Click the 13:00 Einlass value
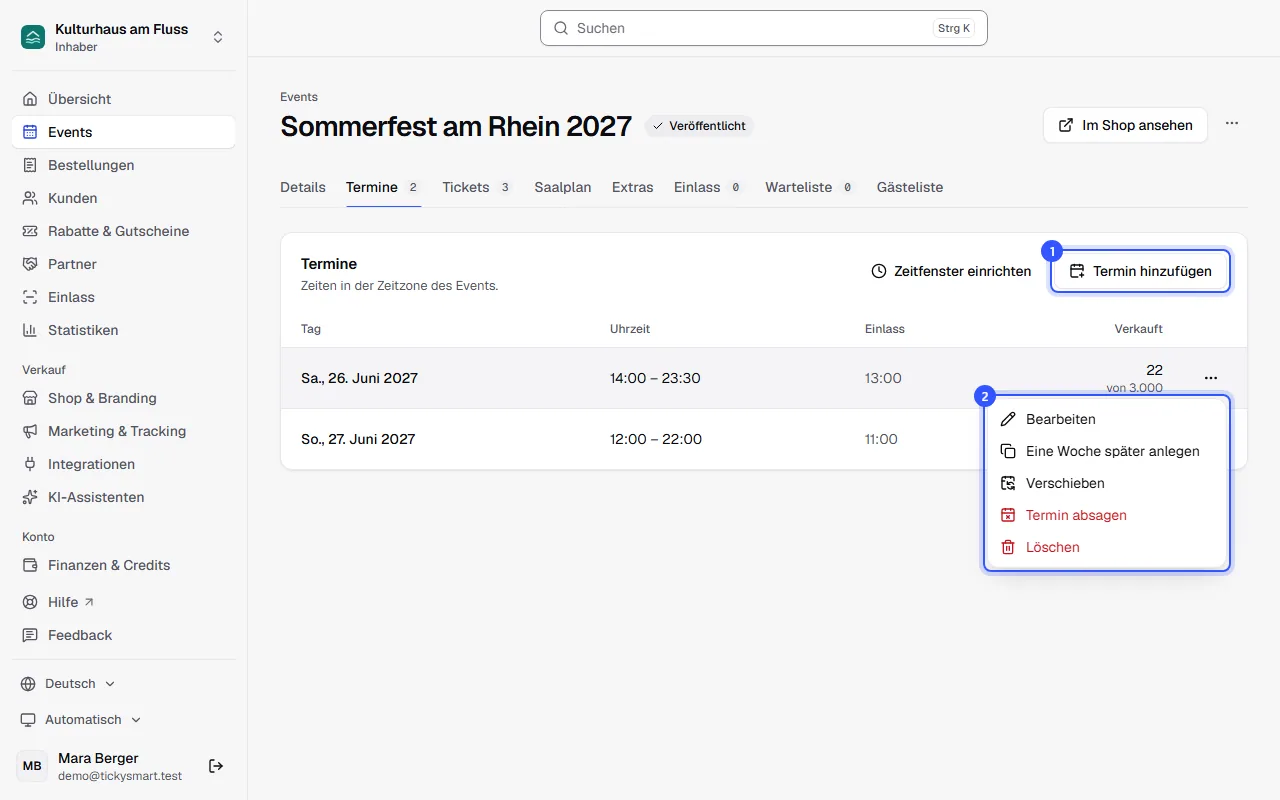Viewport: 1280px width, 800px height. tap(883, 378)
